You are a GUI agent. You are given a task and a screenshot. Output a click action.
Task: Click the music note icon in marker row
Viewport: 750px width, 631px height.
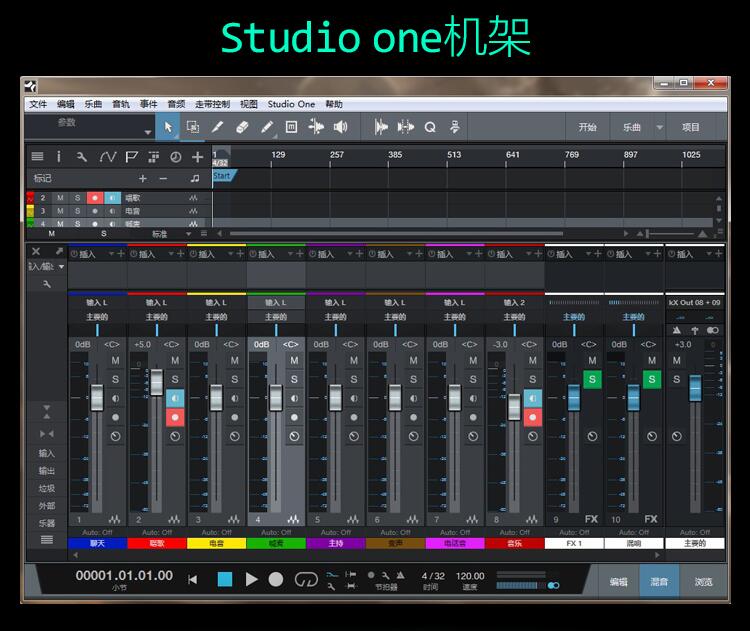pyautogui.click(x=195, y=178)
